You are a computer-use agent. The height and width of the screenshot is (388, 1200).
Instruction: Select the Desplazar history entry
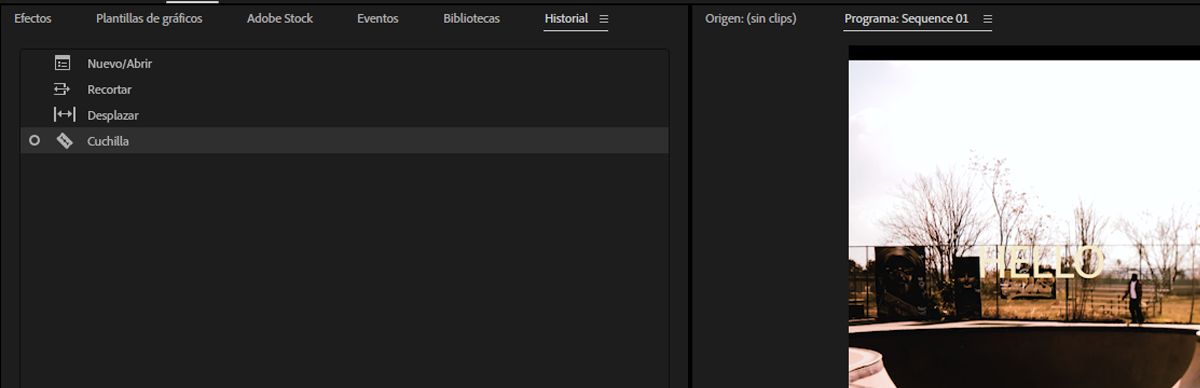[344, 115]
